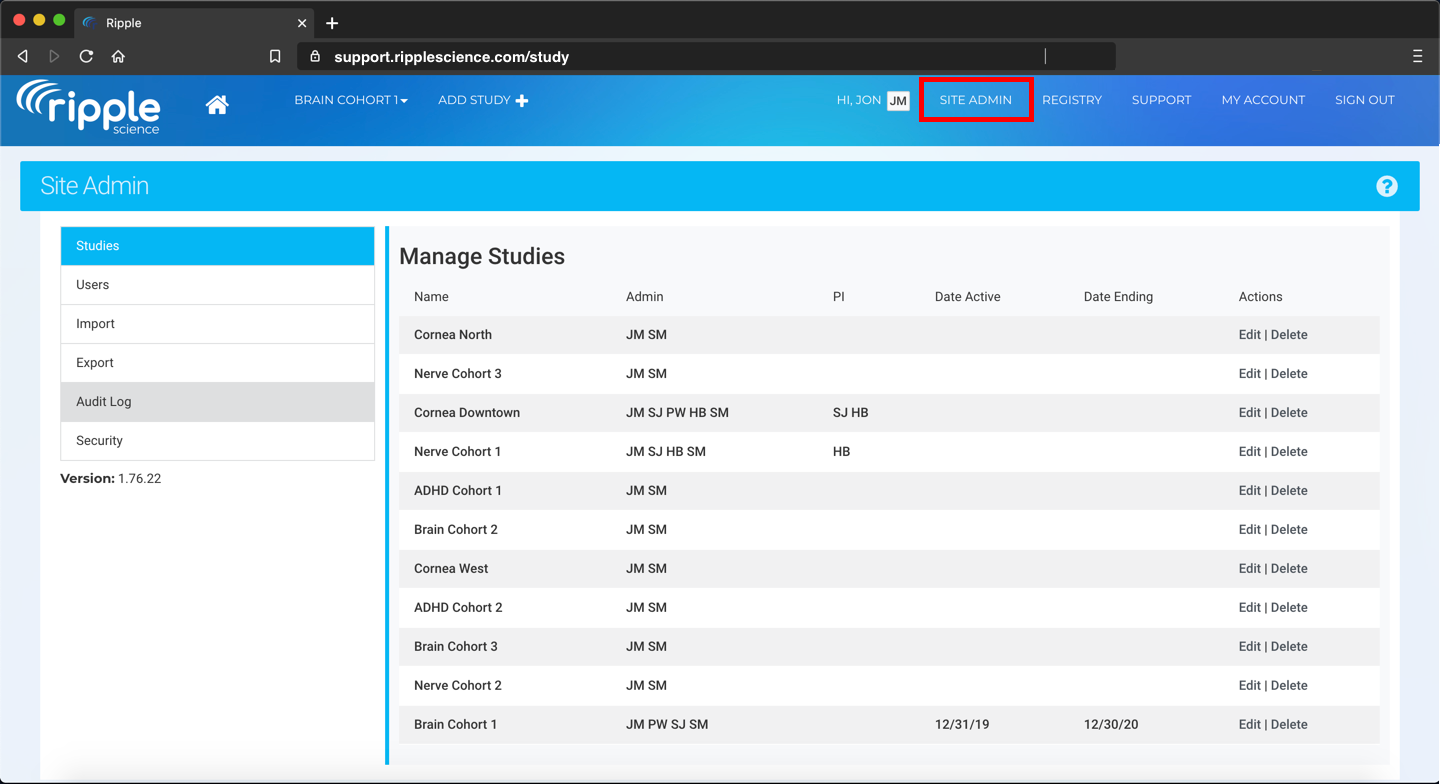Click the browser home icon

click(x=118, y=57)
